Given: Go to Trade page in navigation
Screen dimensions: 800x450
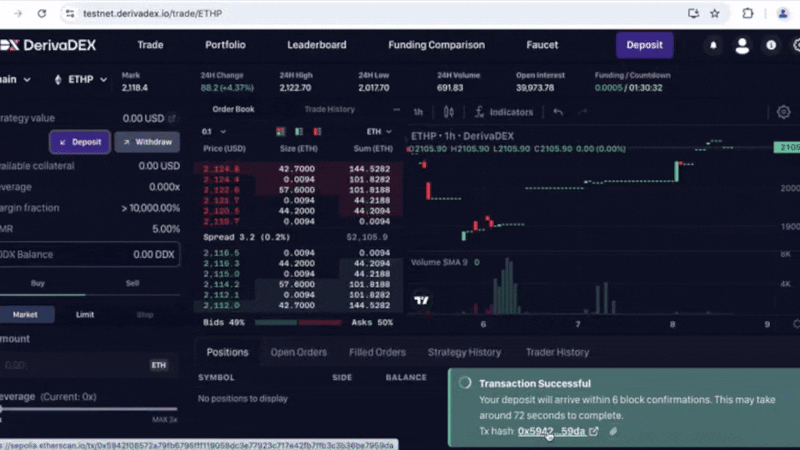Looking at the screenshot, I should pyautogui.click(x=150, y=45).
